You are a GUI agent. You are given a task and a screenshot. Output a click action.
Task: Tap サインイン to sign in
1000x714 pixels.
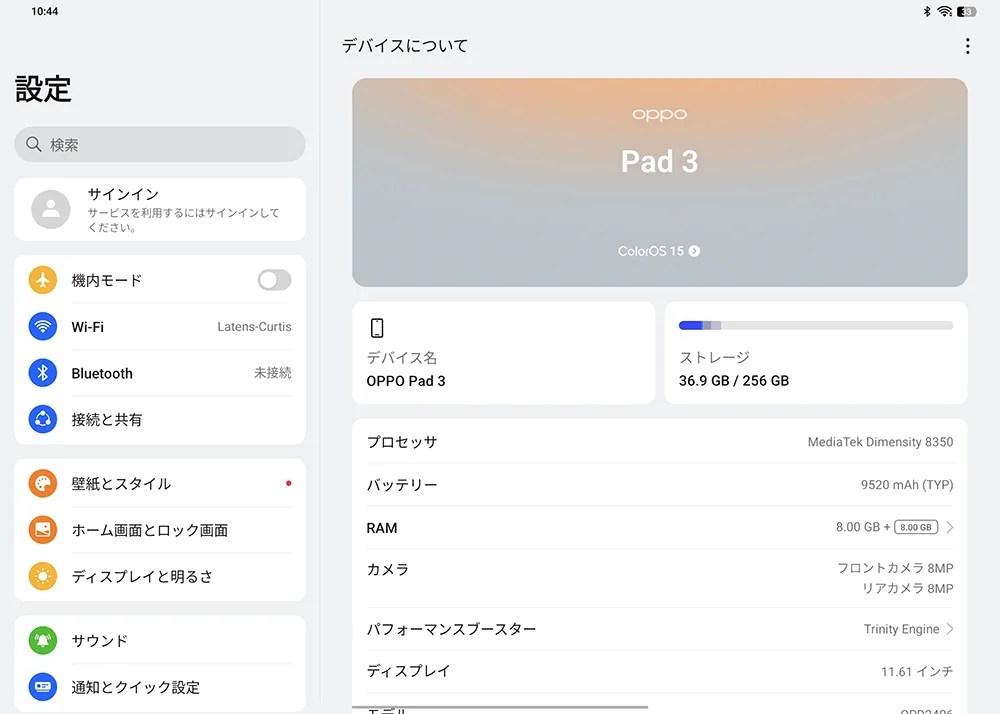pos(160,209)
